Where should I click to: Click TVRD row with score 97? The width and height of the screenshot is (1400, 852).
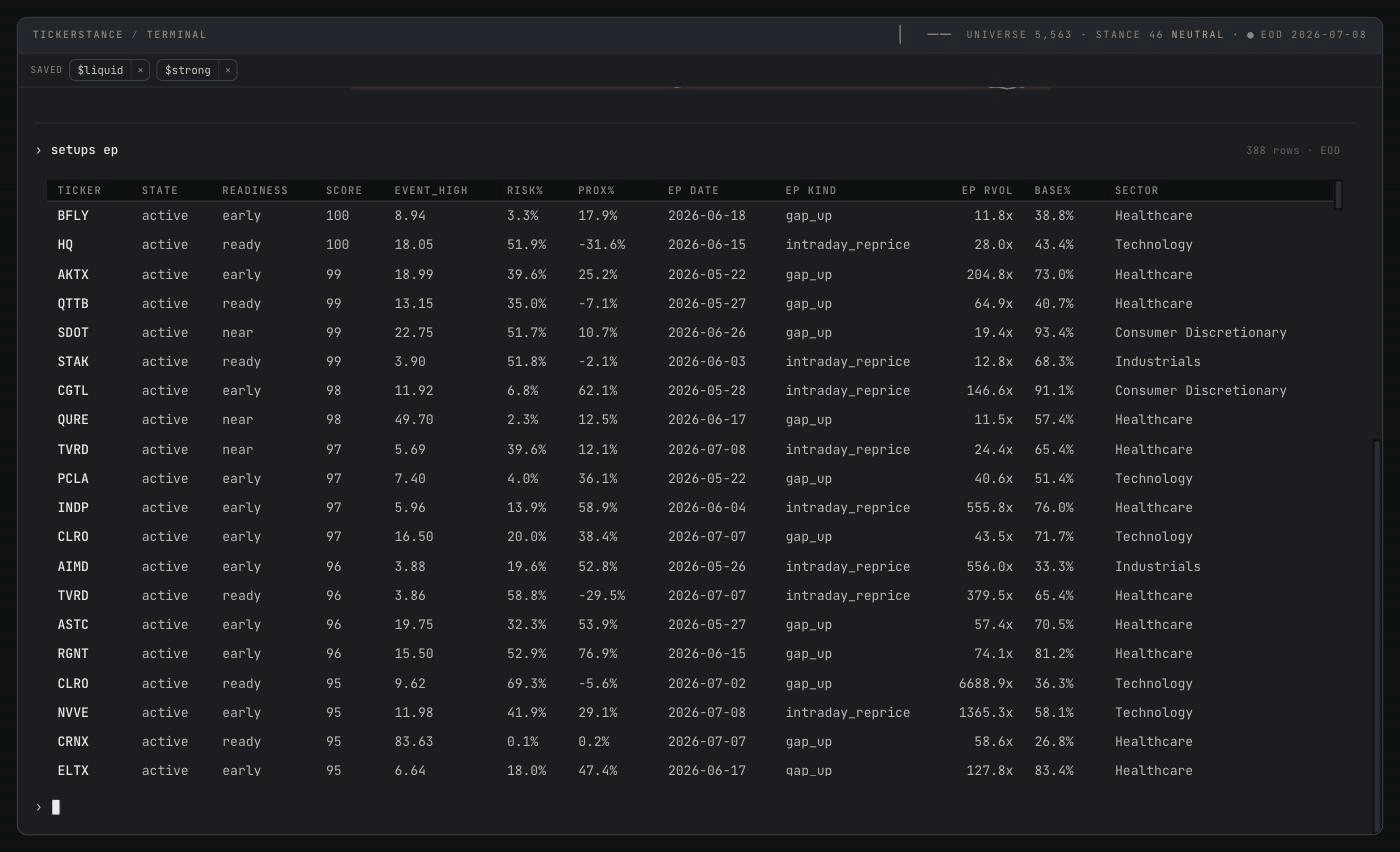coord(690,450)
